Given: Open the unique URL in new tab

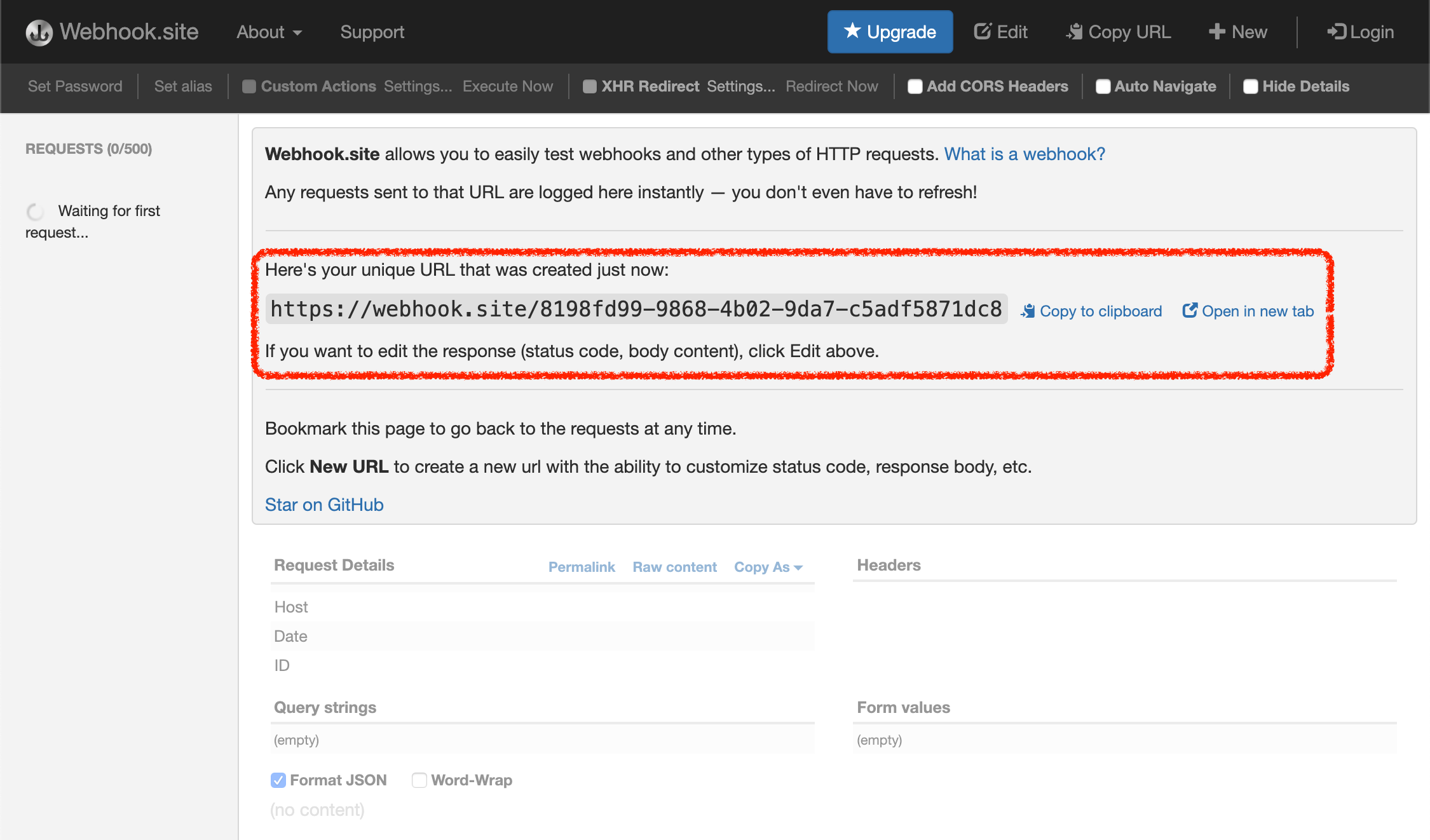Looking at the screenshot, I should (x=1248, y=311).
